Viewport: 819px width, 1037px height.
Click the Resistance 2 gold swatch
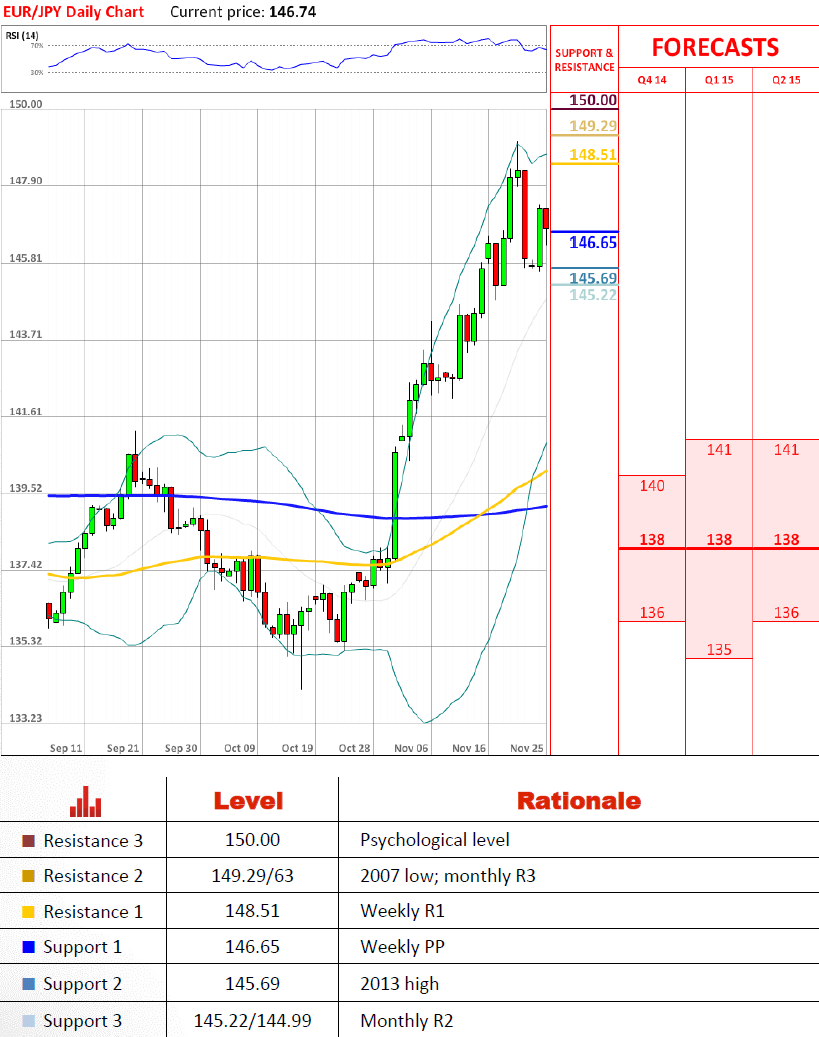(28, 876)
